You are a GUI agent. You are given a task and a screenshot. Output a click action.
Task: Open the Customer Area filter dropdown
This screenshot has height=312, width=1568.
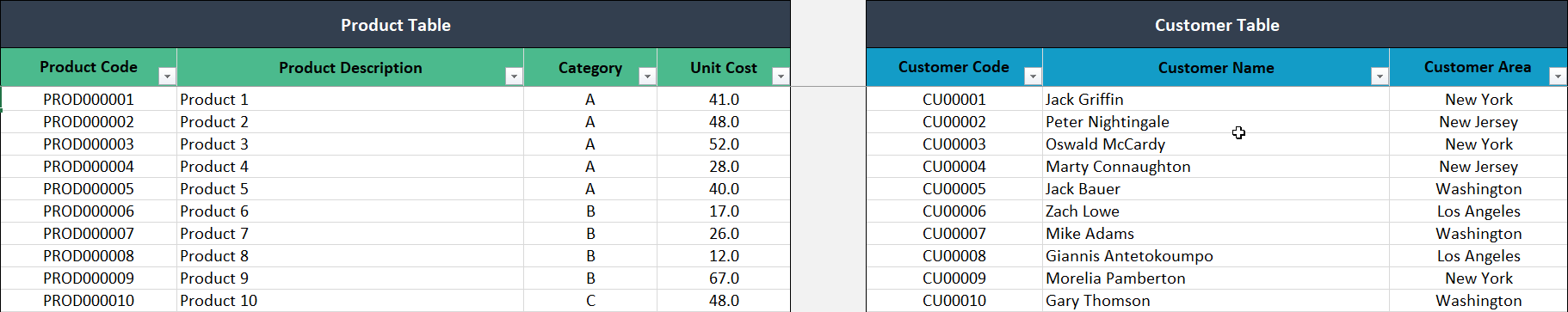point(1558,76)
